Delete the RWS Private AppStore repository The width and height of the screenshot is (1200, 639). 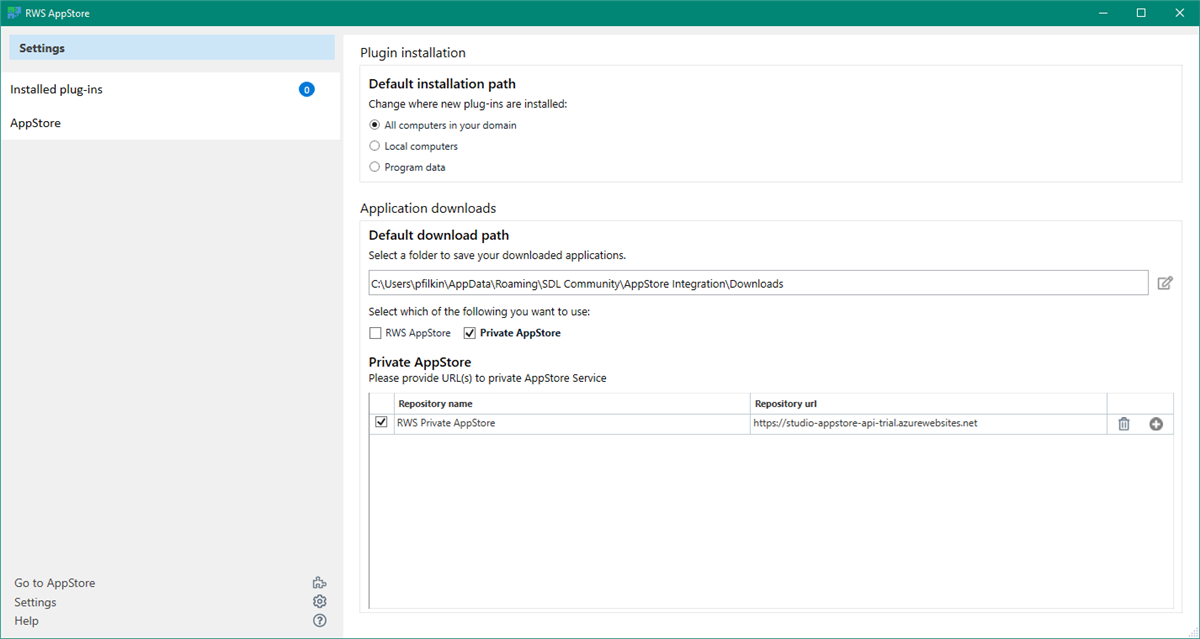[1124, 424]
